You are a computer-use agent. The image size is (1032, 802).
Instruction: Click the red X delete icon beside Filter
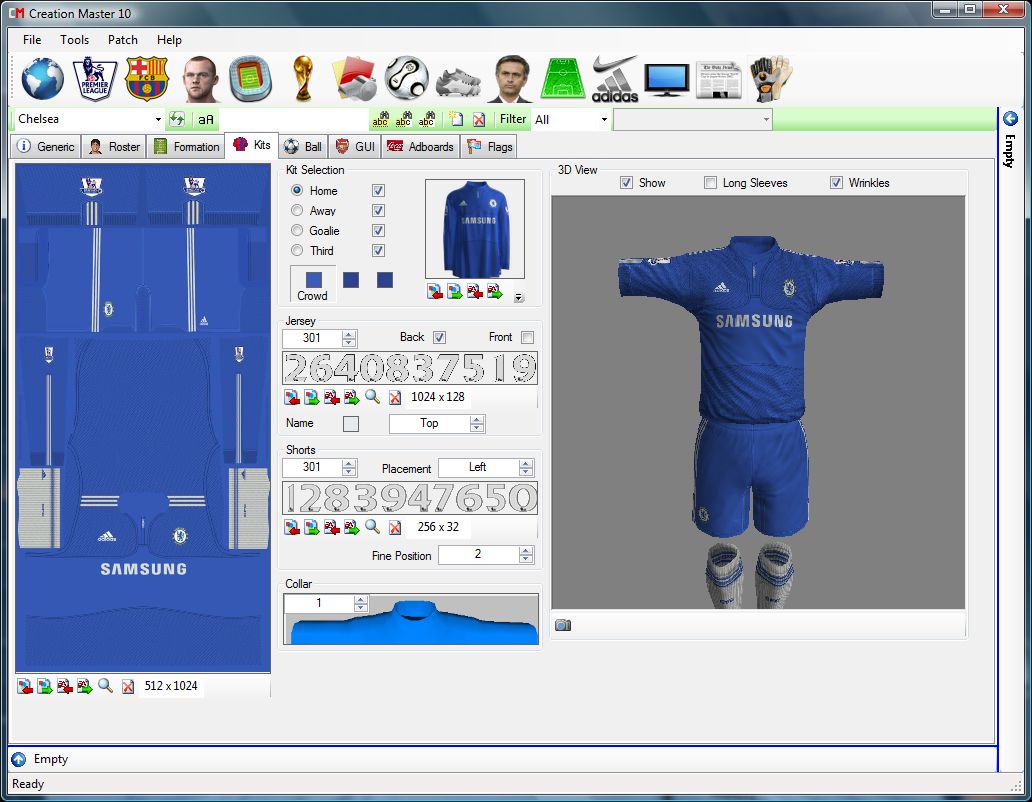(479, 119)
